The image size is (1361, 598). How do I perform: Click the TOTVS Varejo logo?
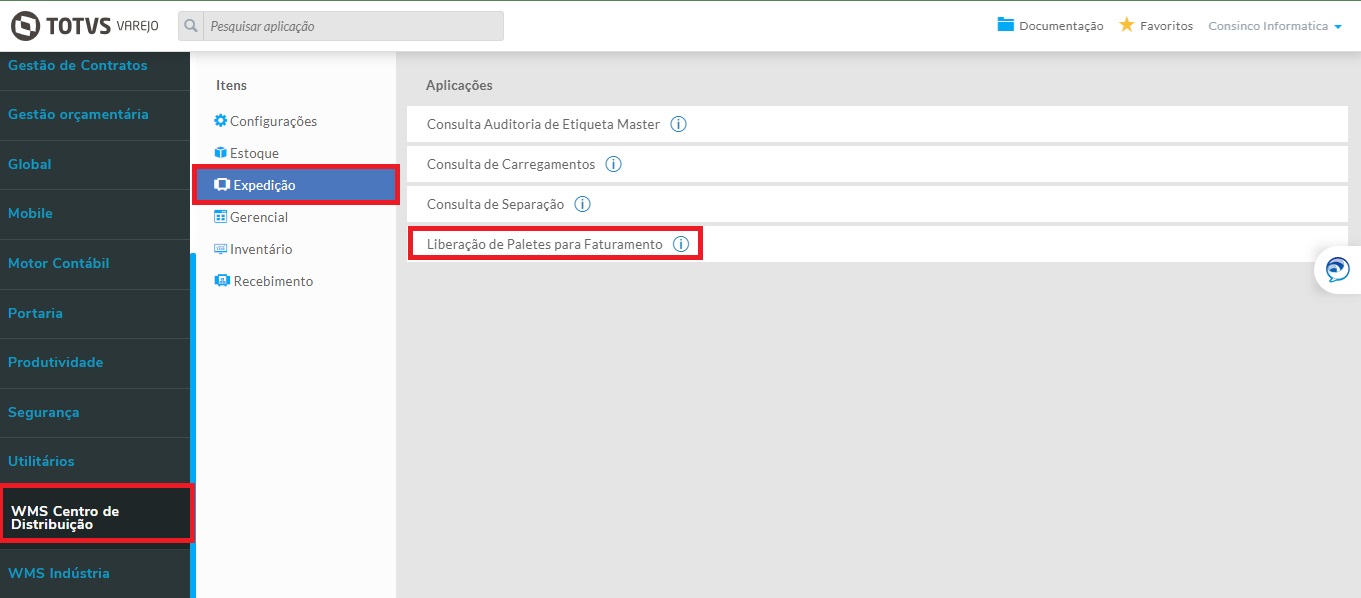84,25
